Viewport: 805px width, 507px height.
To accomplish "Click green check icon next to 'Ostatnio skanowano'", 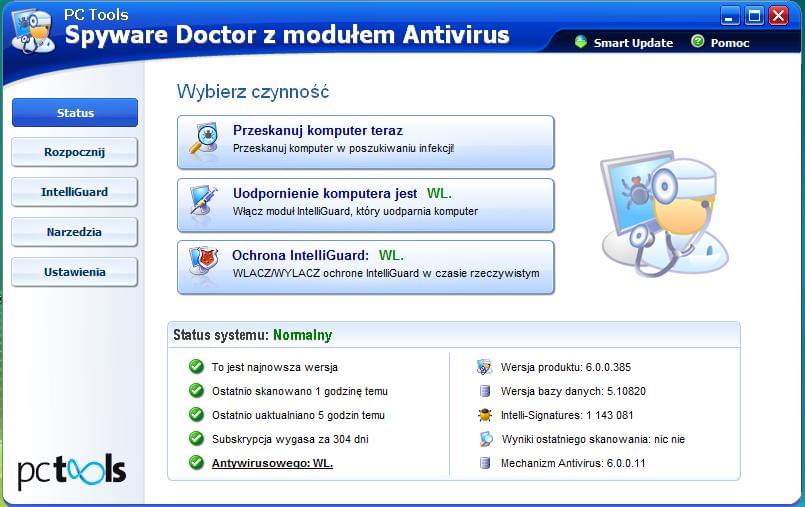I will pyautogui.click(x=196, y=391).
